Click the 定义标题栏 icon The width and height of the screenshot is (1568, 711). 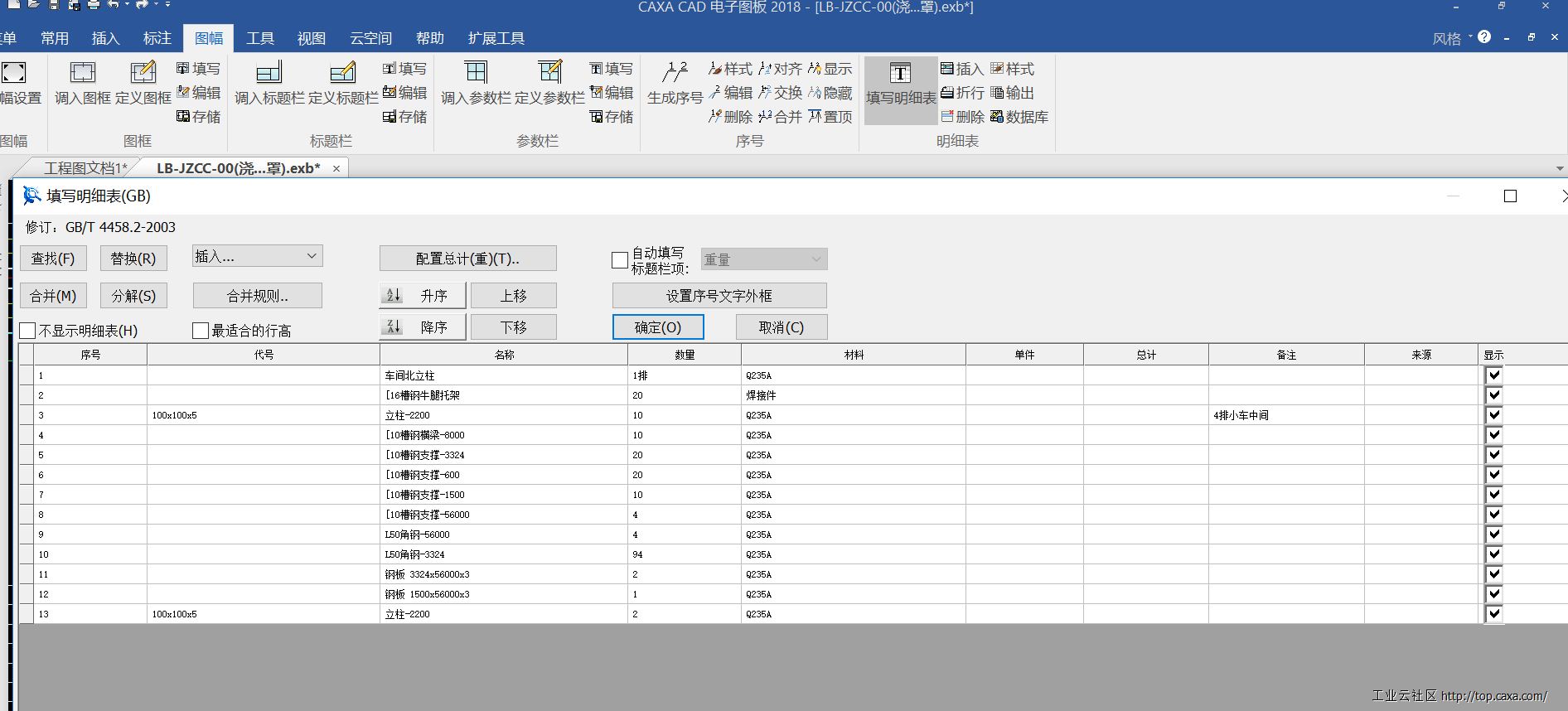342,74
